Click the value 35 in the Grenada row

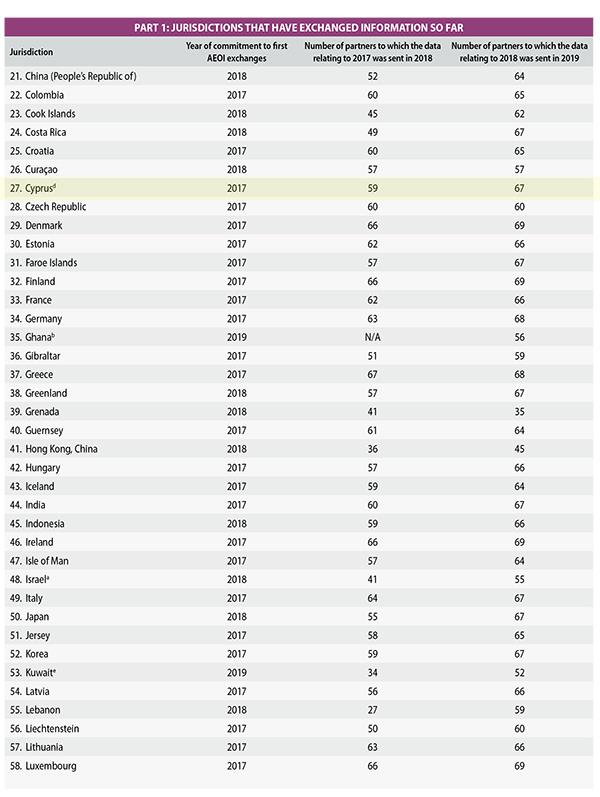tap(517, 411)
